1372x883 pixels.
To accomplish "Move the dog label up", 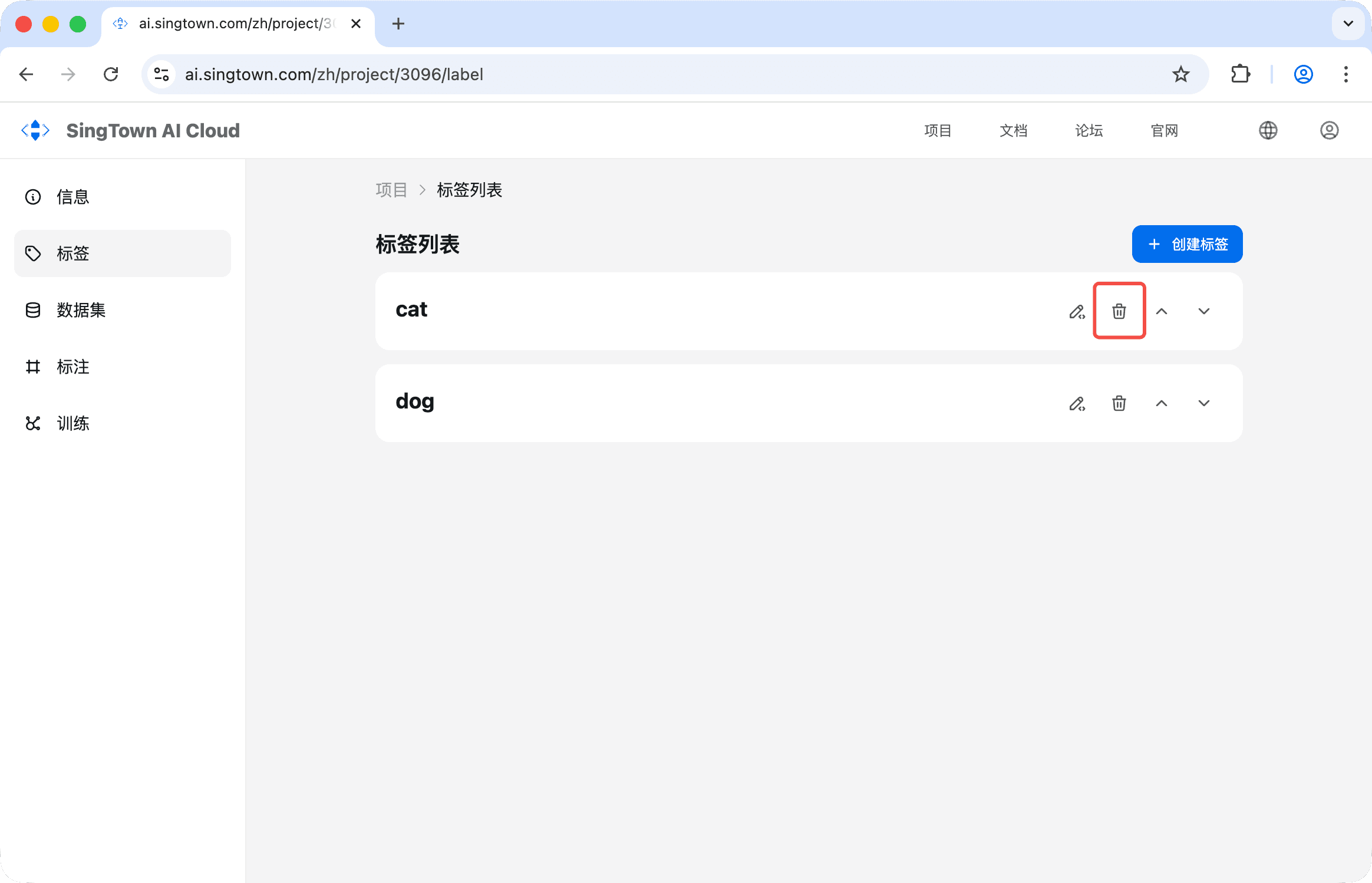I will [x=1161, y=403].
